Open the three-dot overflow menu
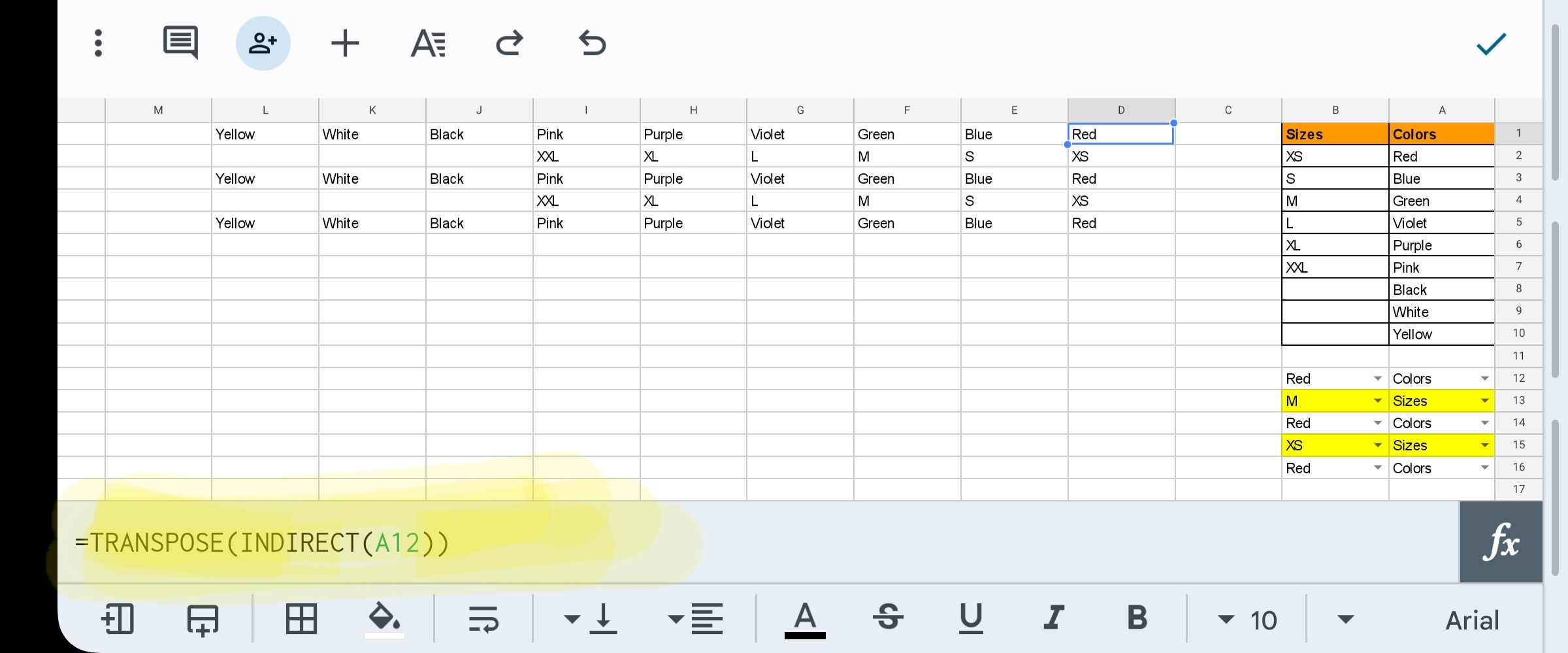The height and width of the screenshot is (653, 1568). click(98, 42)
